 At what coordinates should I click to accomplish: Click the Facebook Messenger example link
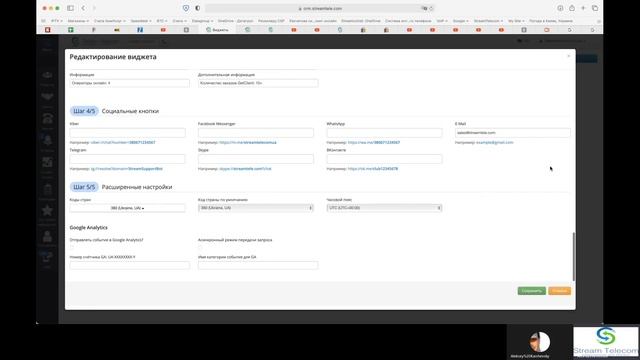248,142
